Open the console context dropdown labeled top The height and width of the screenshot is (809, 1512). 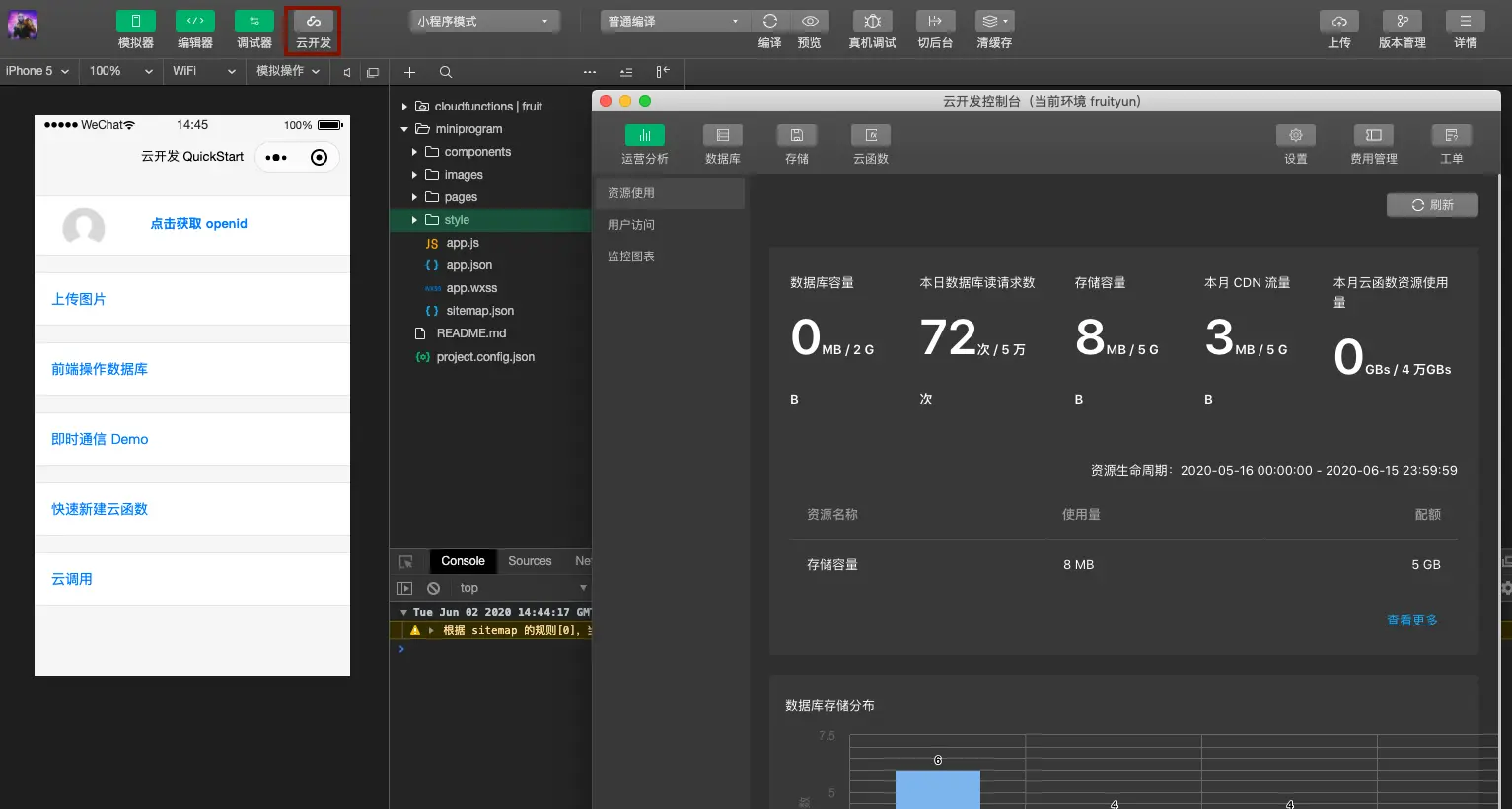click(x=523, y=588)
